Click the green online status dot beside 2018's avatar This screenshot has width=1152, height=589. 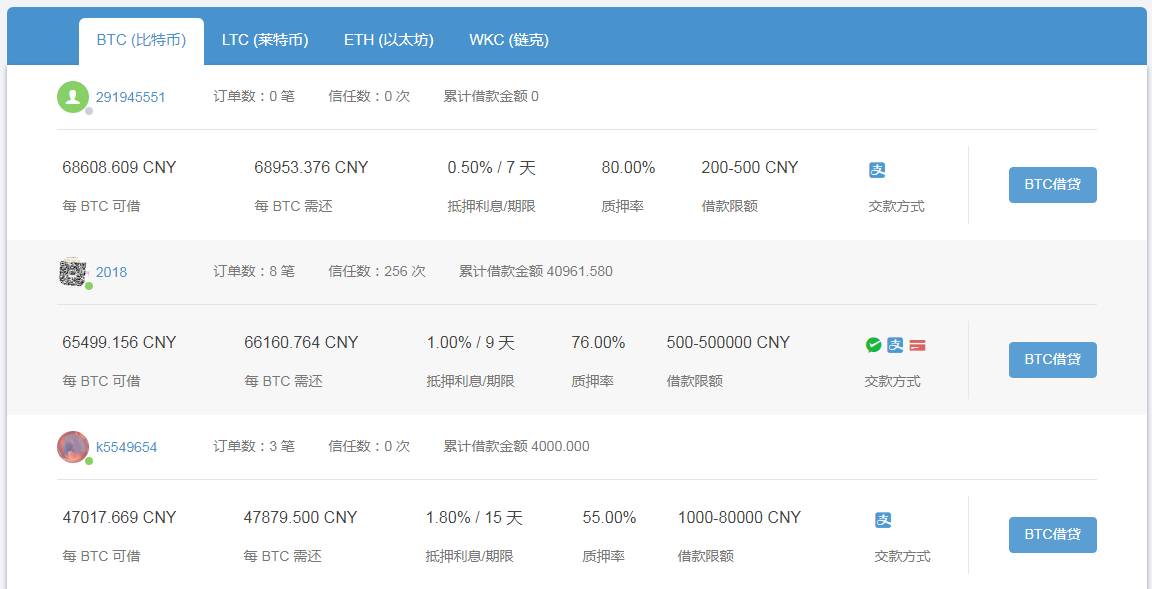point(86,284)
